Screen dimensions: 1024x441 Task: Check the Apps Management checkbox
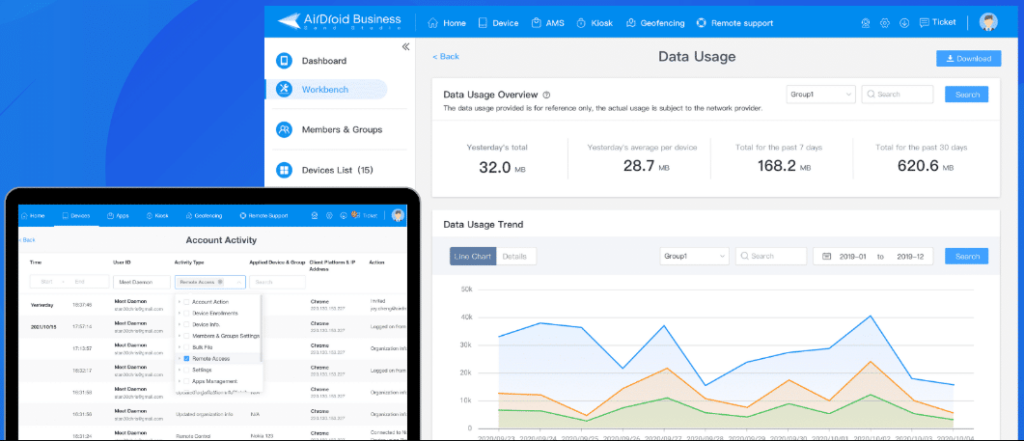tap(187, 381)
